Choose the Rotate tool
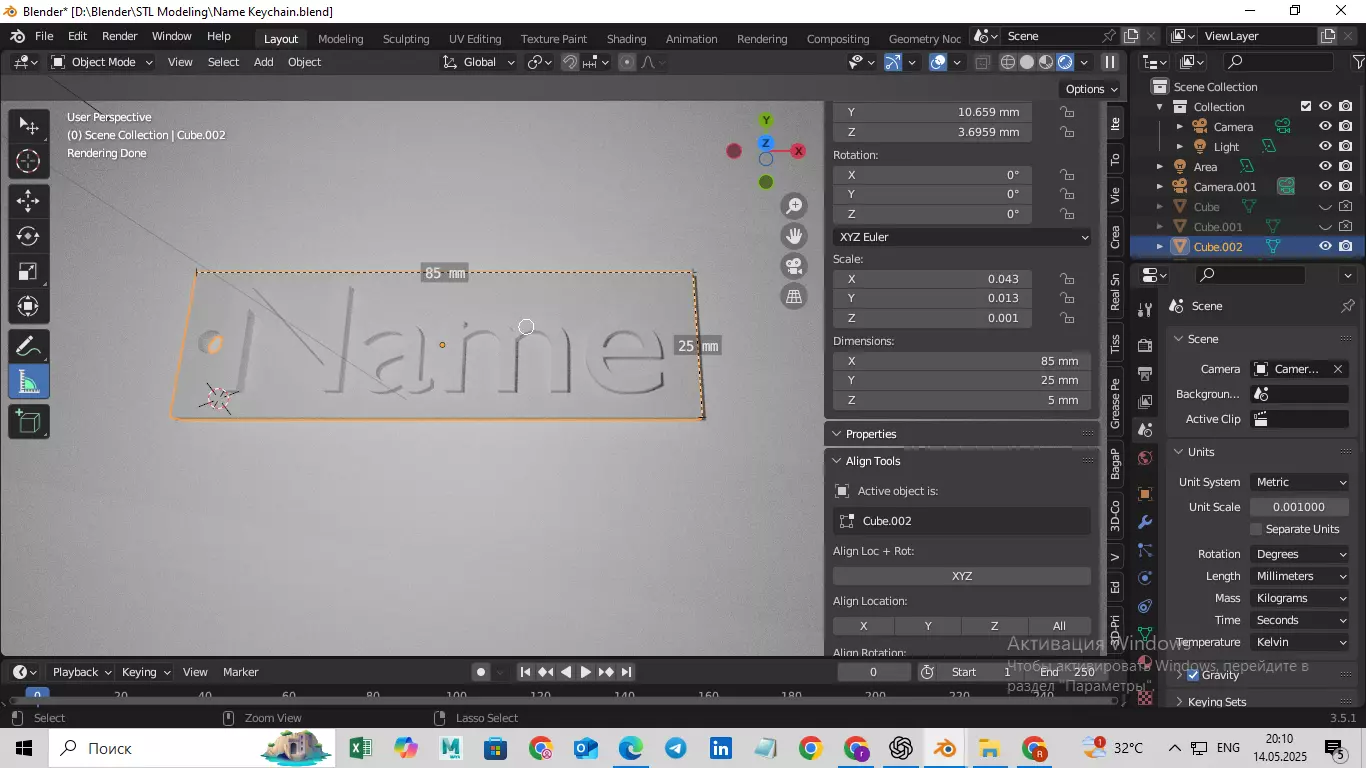Viewport: 1366px width, 768px height. tap(28, 236)
